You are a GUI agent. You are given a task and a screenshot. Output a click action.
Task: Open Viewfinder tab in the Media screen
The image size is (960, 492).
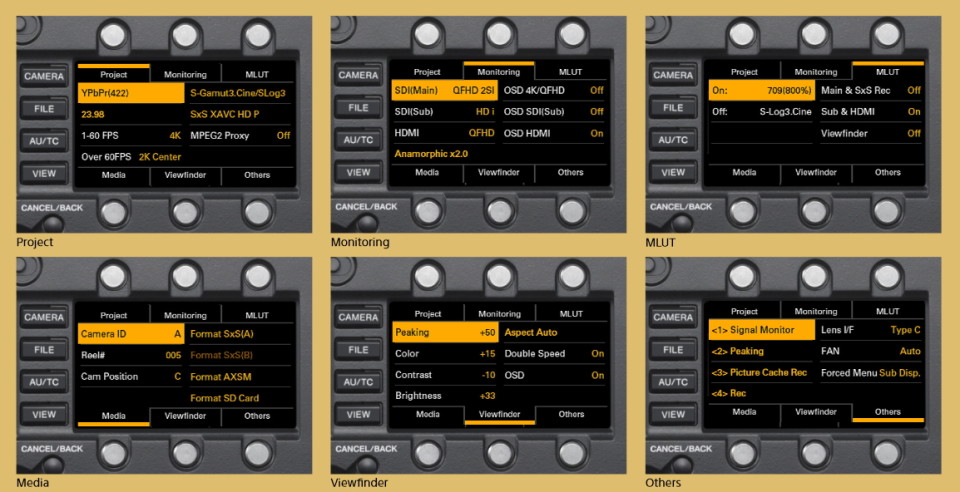[186, 416]
